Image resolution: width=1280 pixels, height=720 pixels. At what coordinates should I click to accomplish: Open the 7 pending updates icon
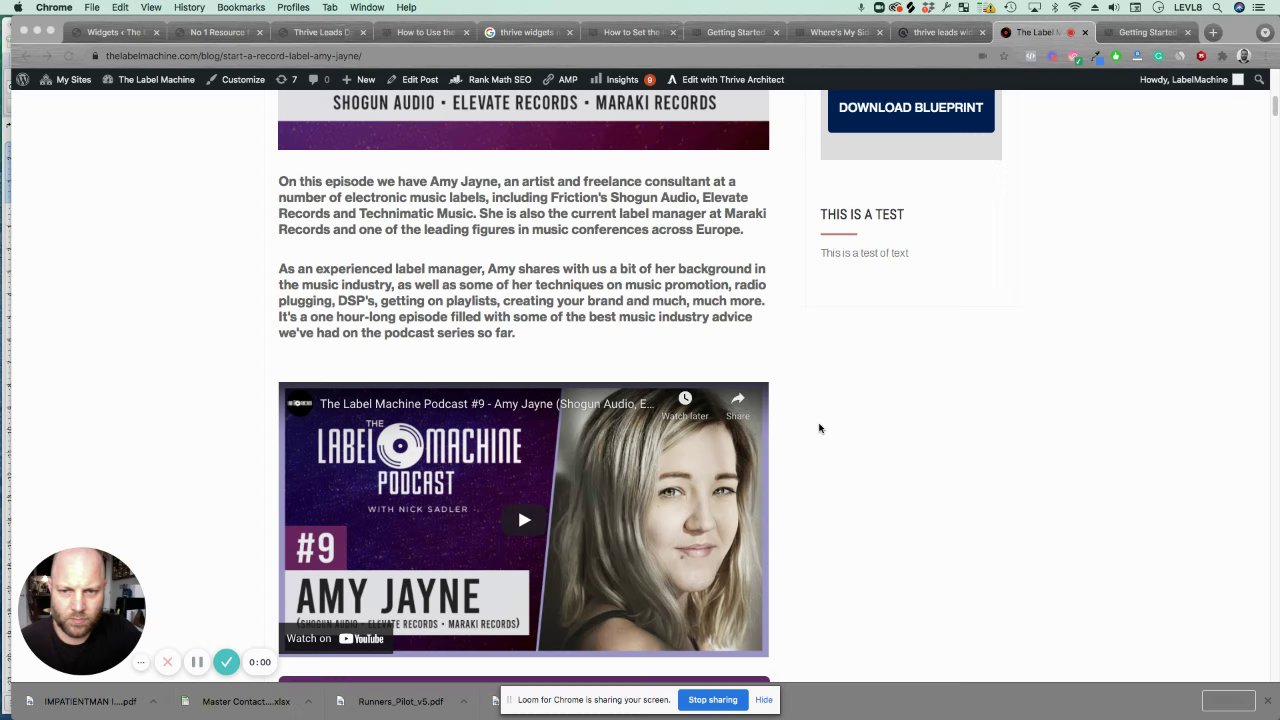286,80
